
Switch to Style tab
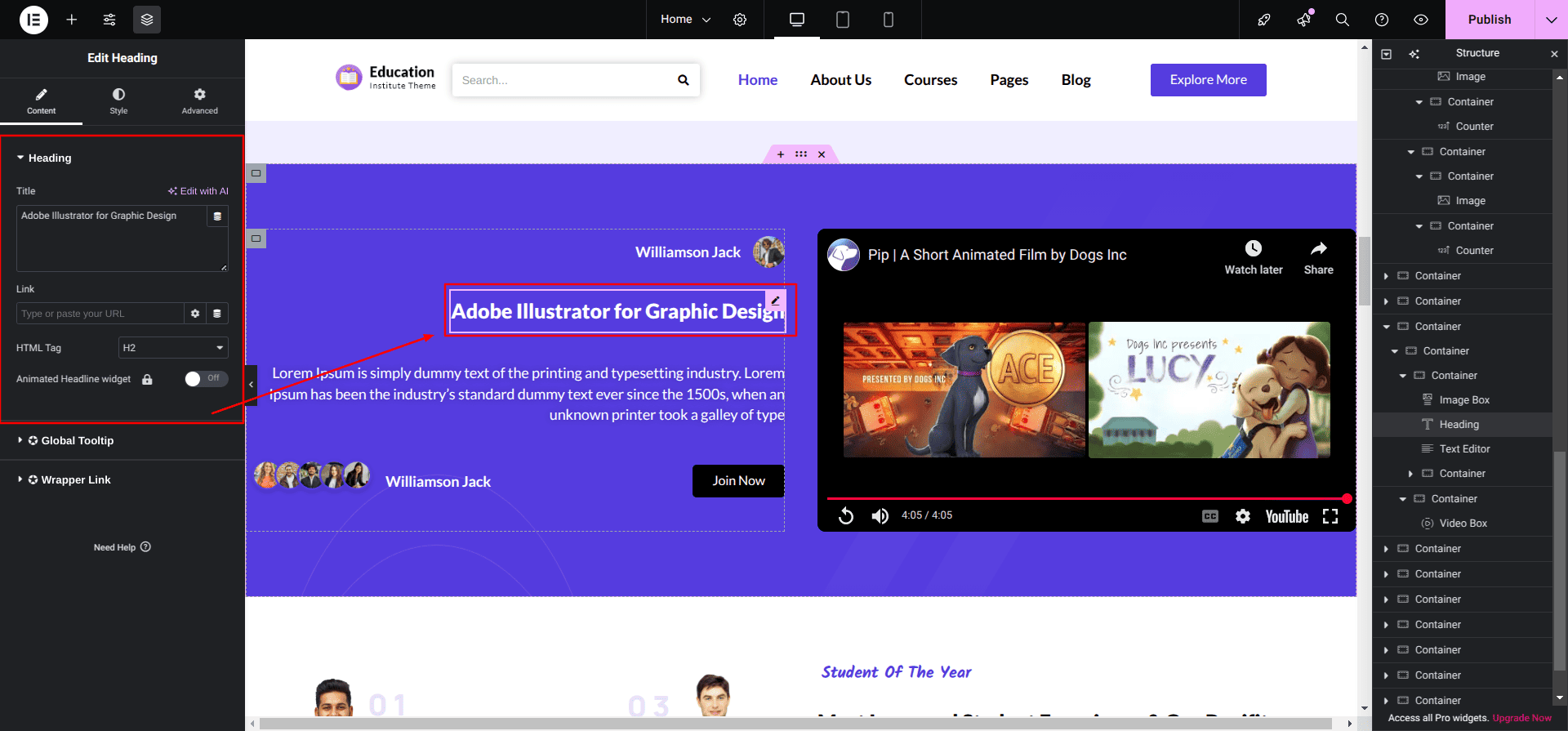coord(118,101)
